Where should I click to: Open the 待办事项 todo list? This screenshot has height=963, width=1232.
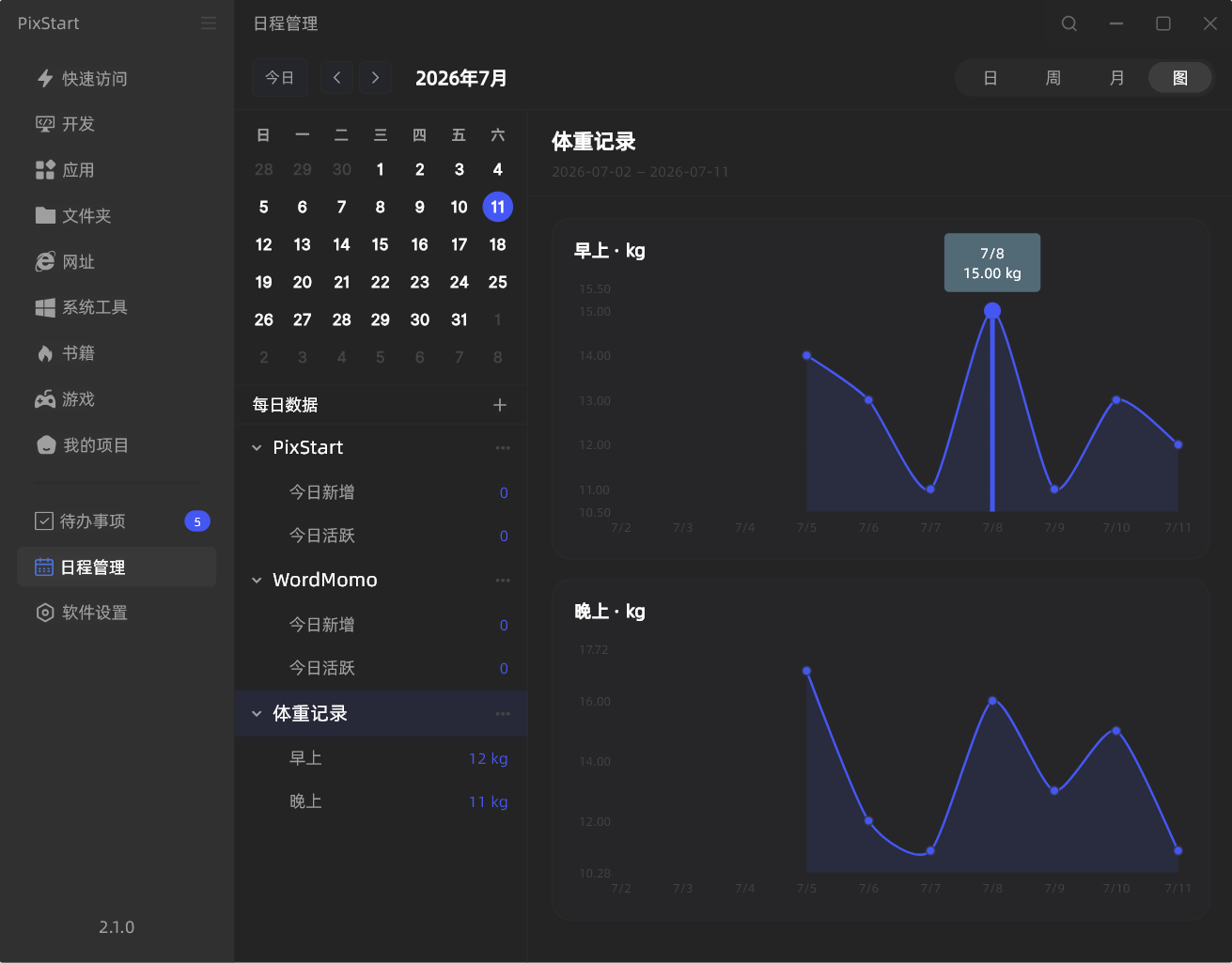tap(117, 521)
